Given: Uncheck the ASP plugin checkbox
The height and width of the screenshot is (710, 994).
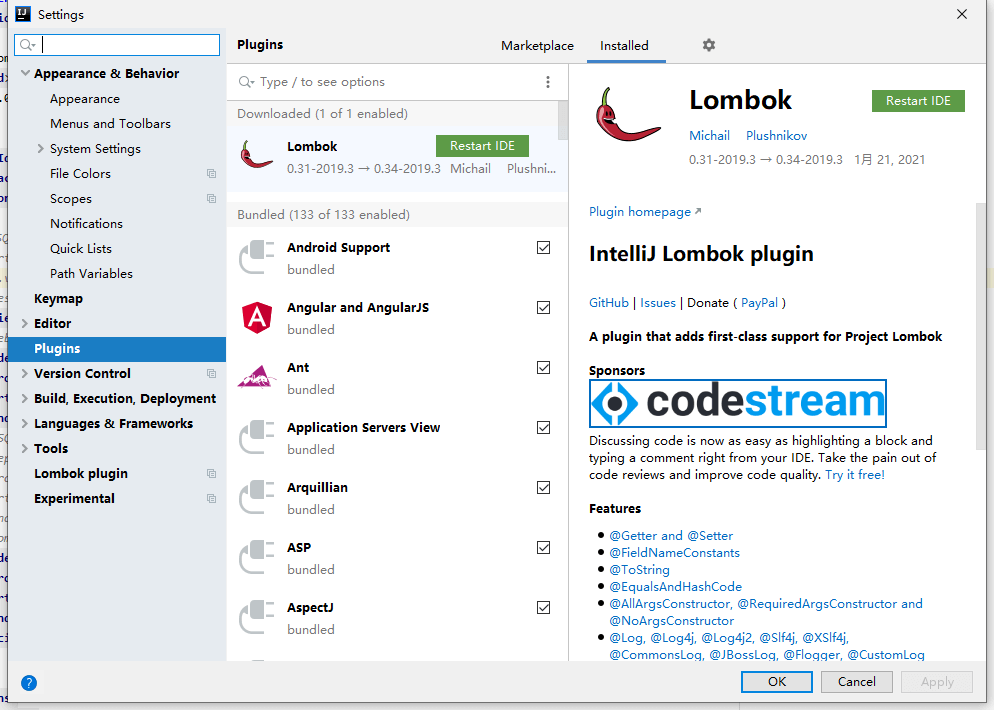Looking at the screenshot, I should pyautogui.click(x=543, y=548).
